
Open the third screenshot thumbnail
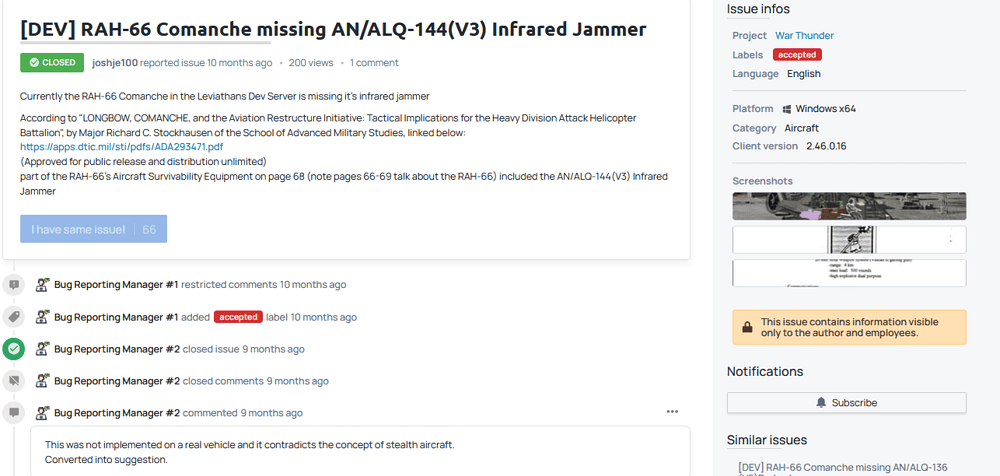click(849, 273)
